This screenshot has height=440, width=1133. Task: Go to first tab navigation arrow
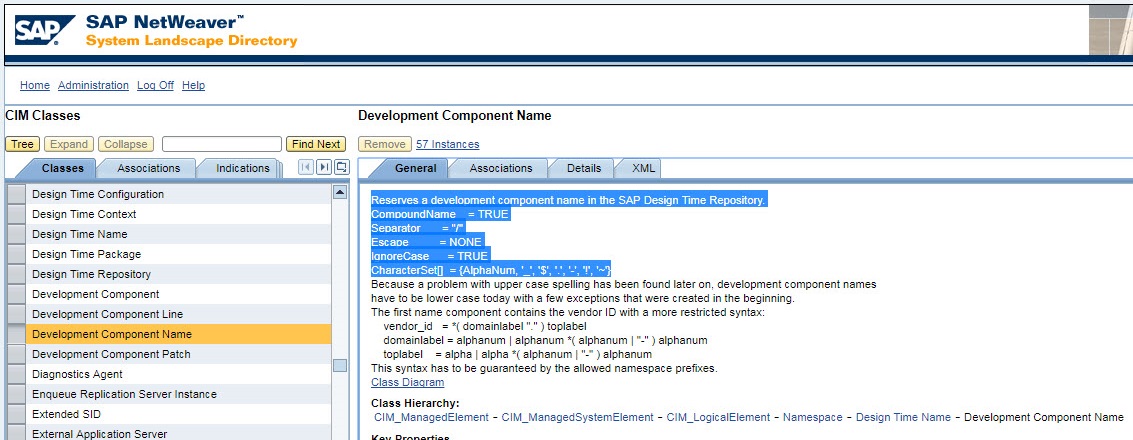pyautogui.click(x=306, y=168)
